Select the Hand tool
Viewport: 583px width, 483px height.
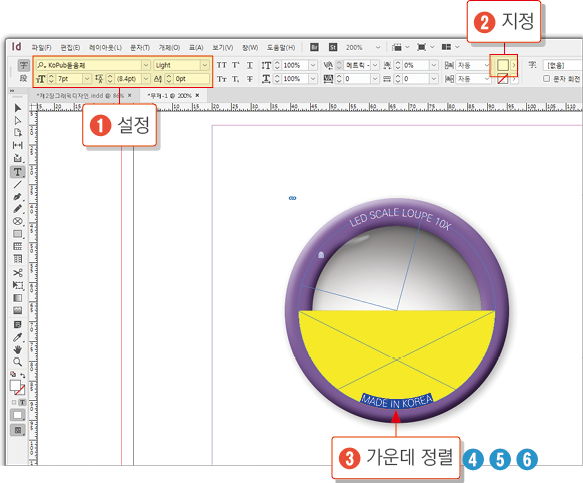(17, 350)
